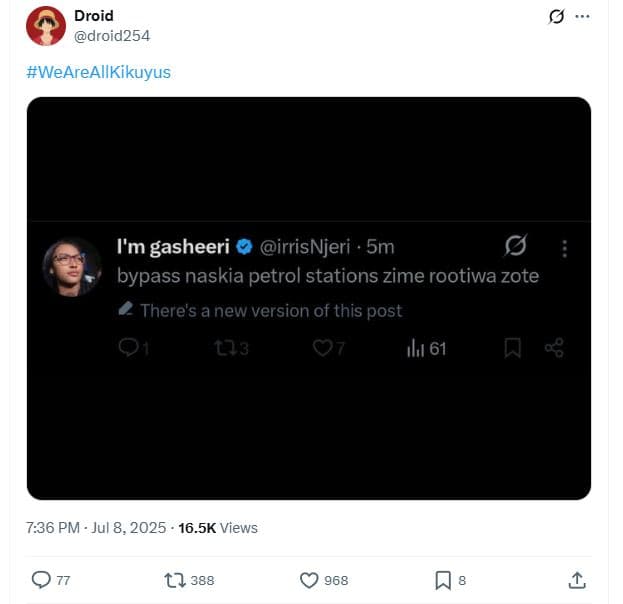The height and width of the screenshot is (604, 623).
Task: Click the embedded post's bookmark icon
Action: click(513, 348)
